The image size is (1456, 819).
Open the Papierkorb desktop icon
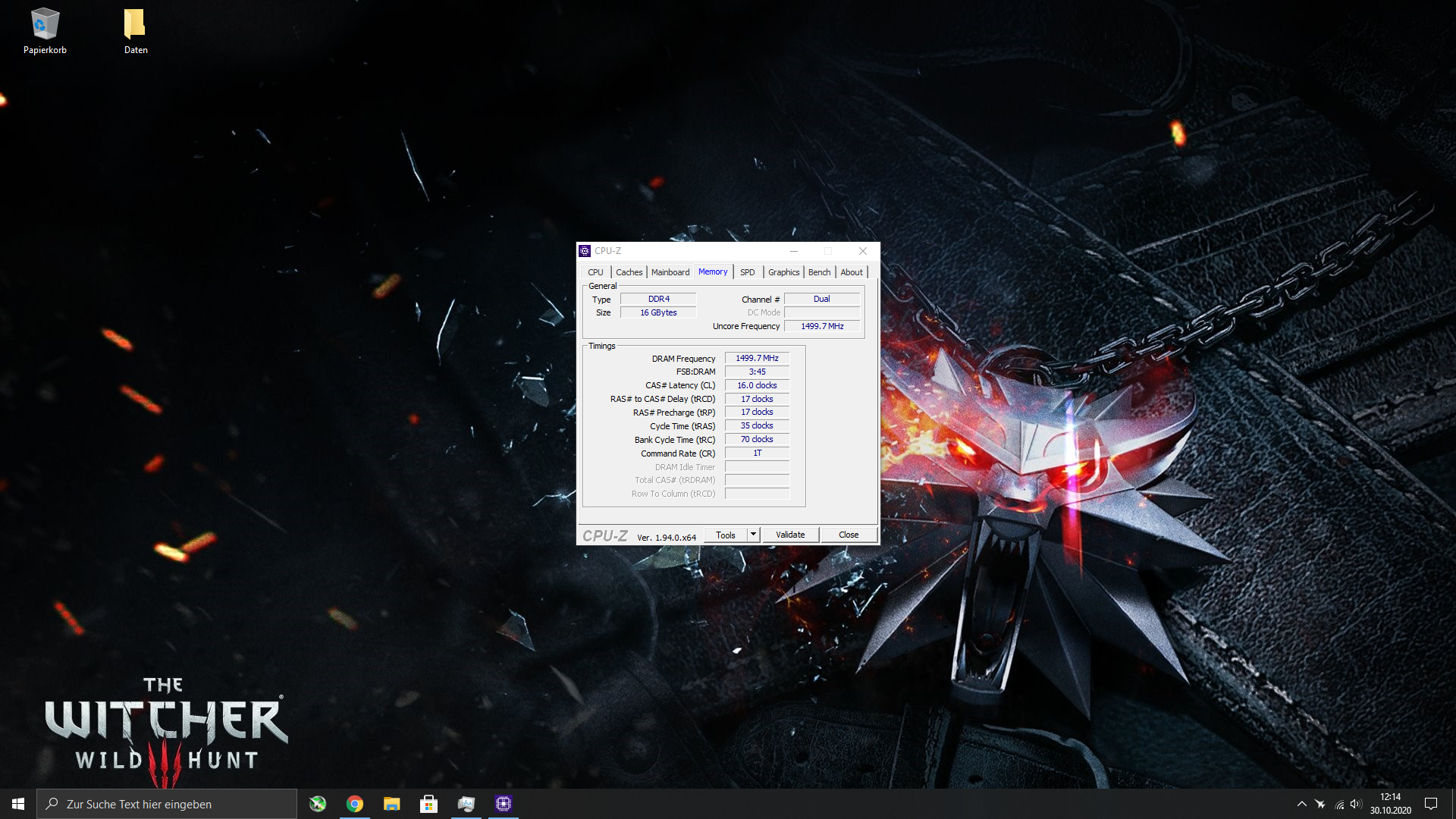click(x=45, y=32)
